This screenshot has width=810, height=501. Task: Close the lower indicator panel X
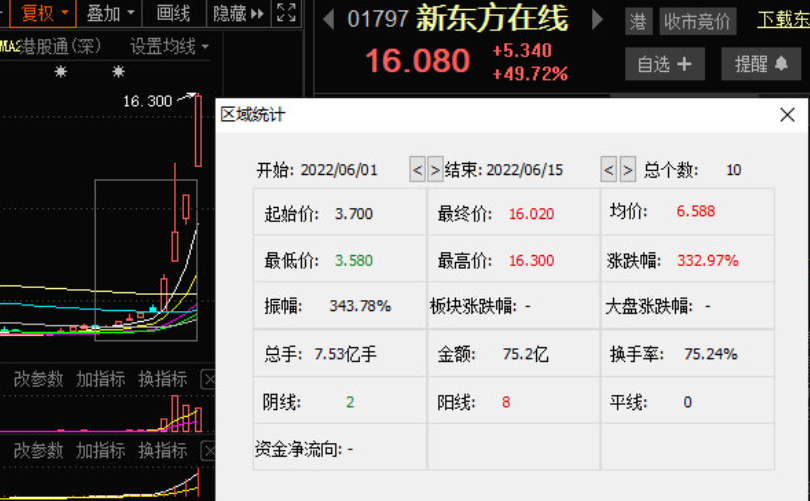pyautogui.click(x=208, y=451)
